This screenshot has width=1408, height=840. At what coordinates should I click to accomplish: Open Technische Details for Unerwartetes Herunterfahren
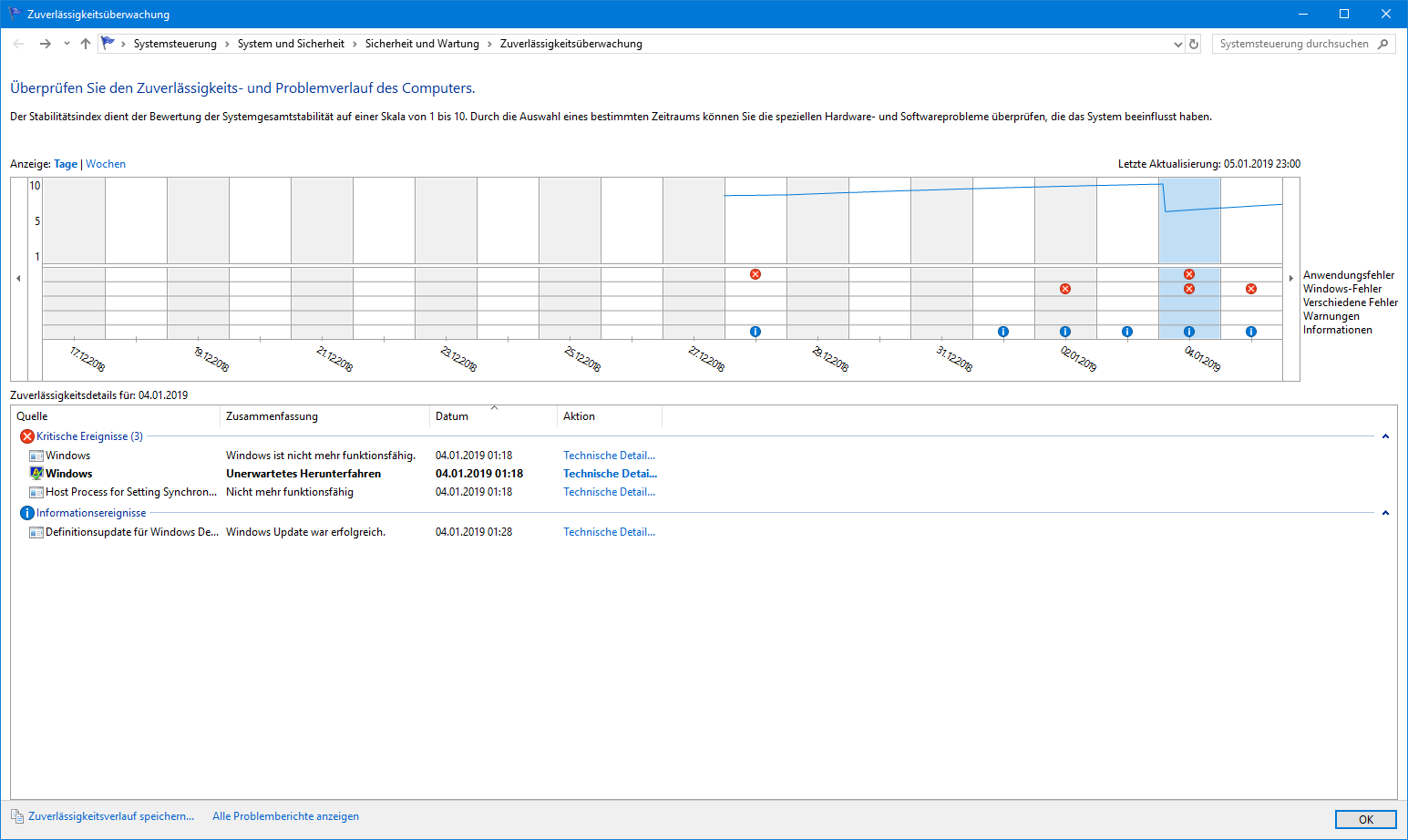(610, 474)
